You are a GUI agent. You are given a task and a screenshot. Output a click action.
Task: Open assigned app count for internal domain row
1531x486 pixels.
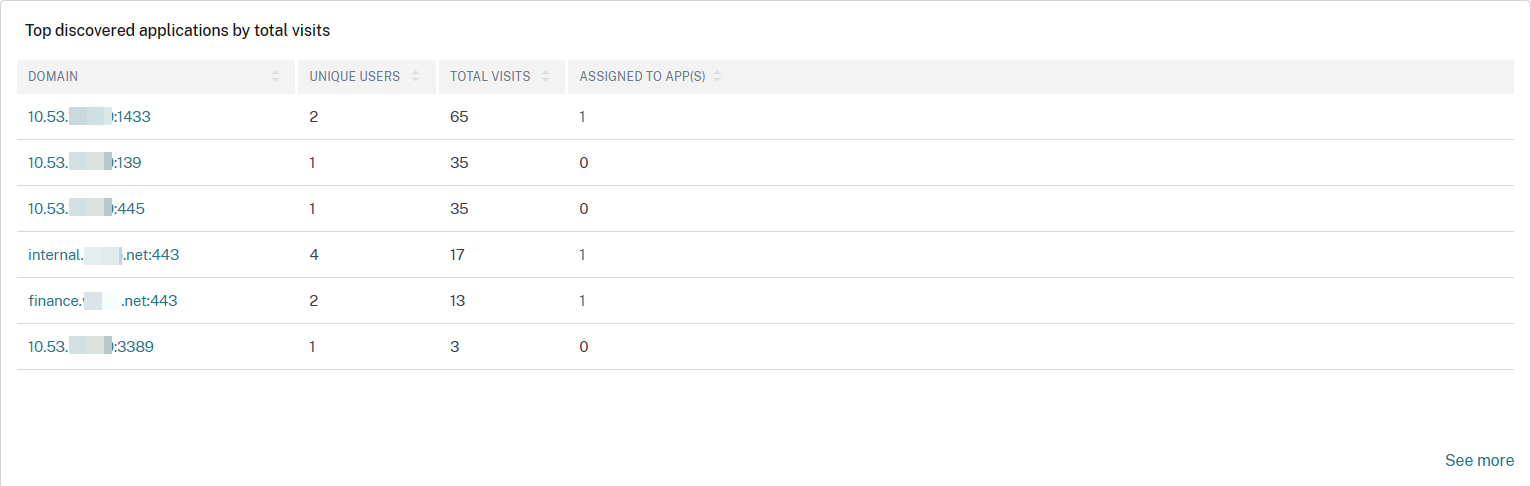[582, 255]
